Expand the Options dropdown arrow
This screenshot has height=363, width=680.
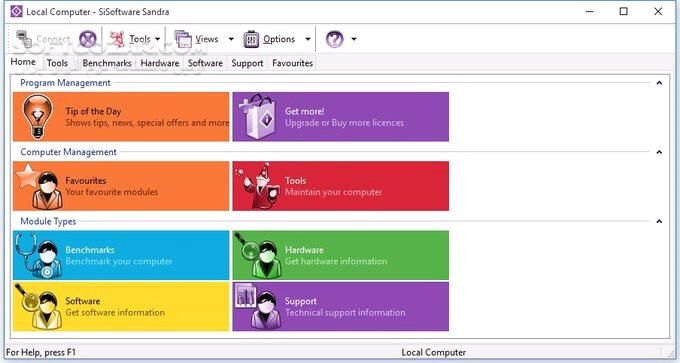coord(307,39)
